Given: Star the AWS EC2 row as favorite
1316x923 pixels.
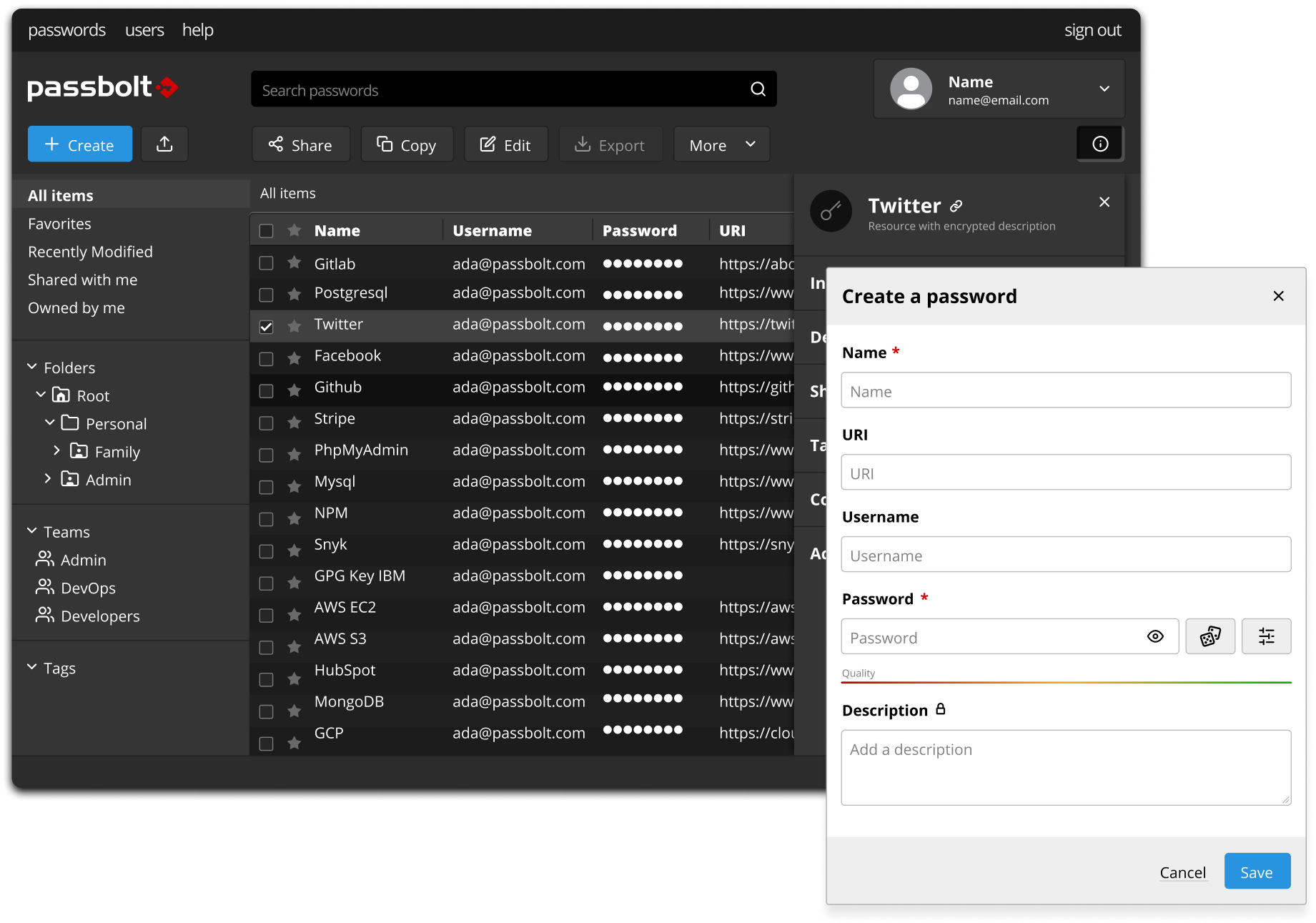Looking at the screenshot, I should 294,614.
